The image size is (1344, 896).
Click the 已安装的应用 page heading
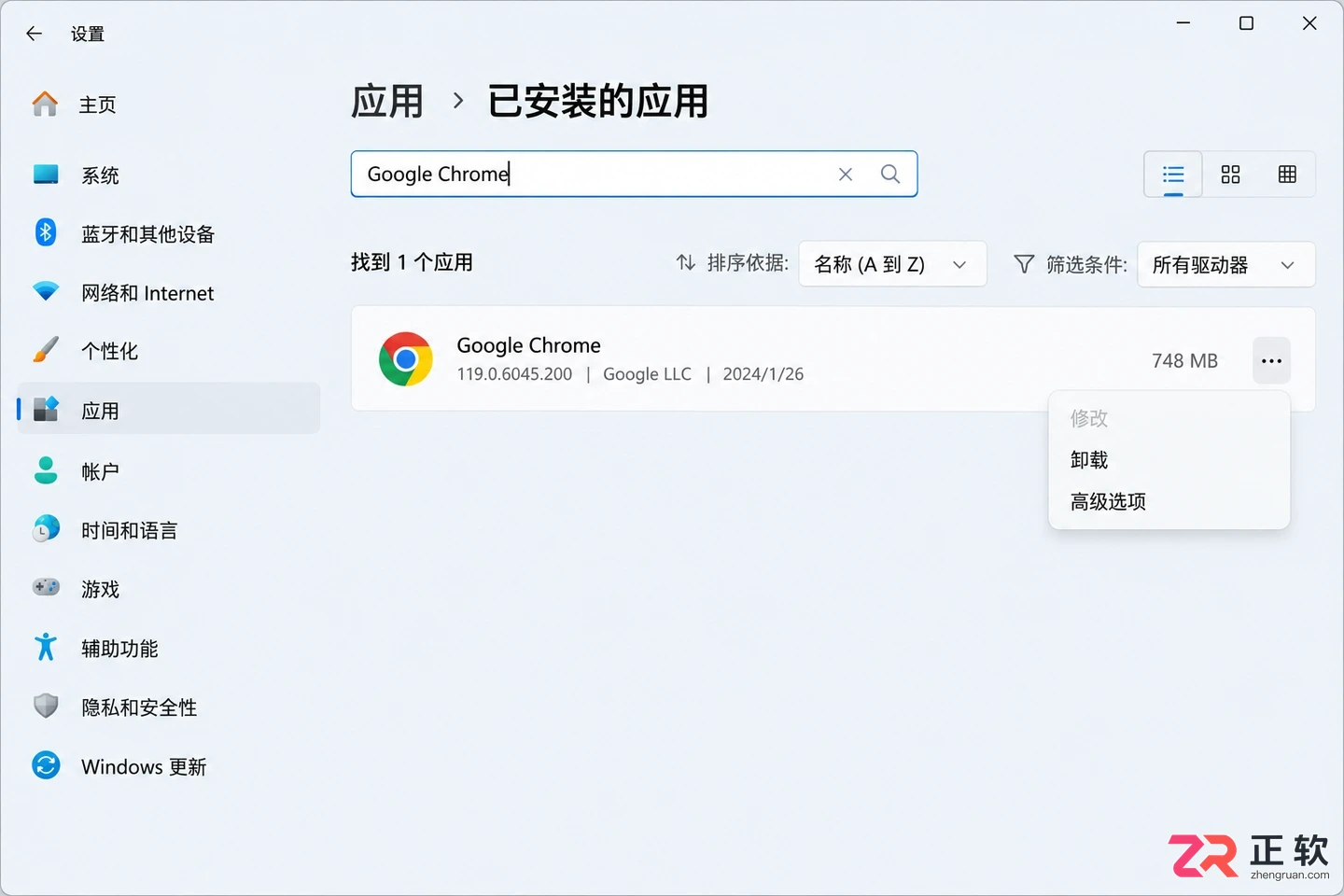coord(598,102)
